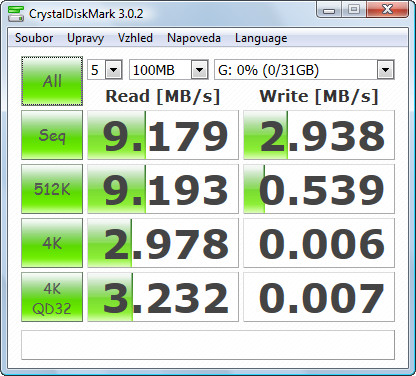Expand the G: drive selection dropdown
Screen dimensions: 416x376
click(x=386, y=70)
